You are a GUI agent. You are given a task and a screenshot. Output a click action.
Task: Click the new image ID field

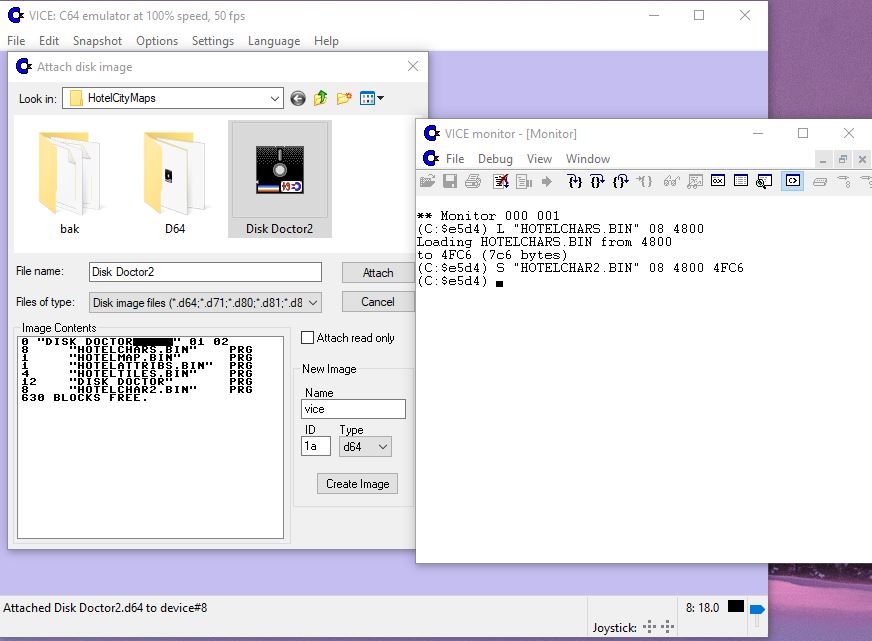pyautogui.click(x=316, y=446)
